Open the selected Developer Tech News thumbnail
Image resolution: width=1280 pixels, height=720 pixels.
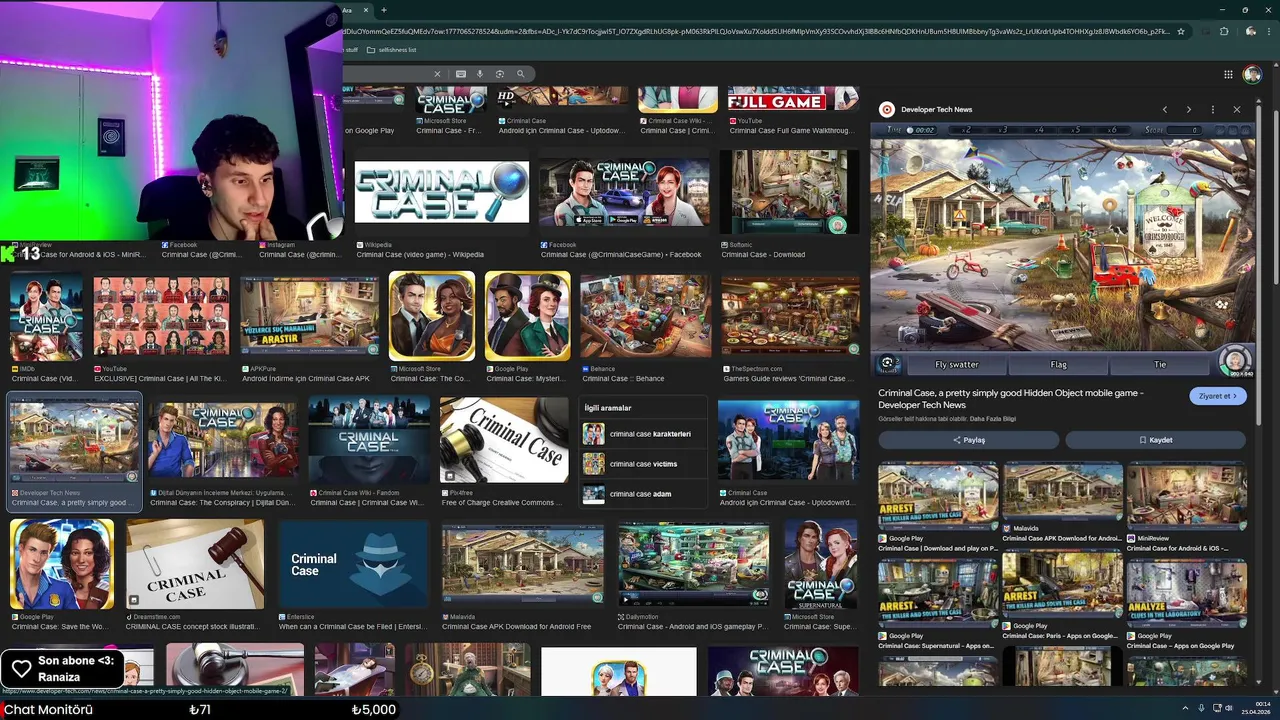(x=74, y=439)
